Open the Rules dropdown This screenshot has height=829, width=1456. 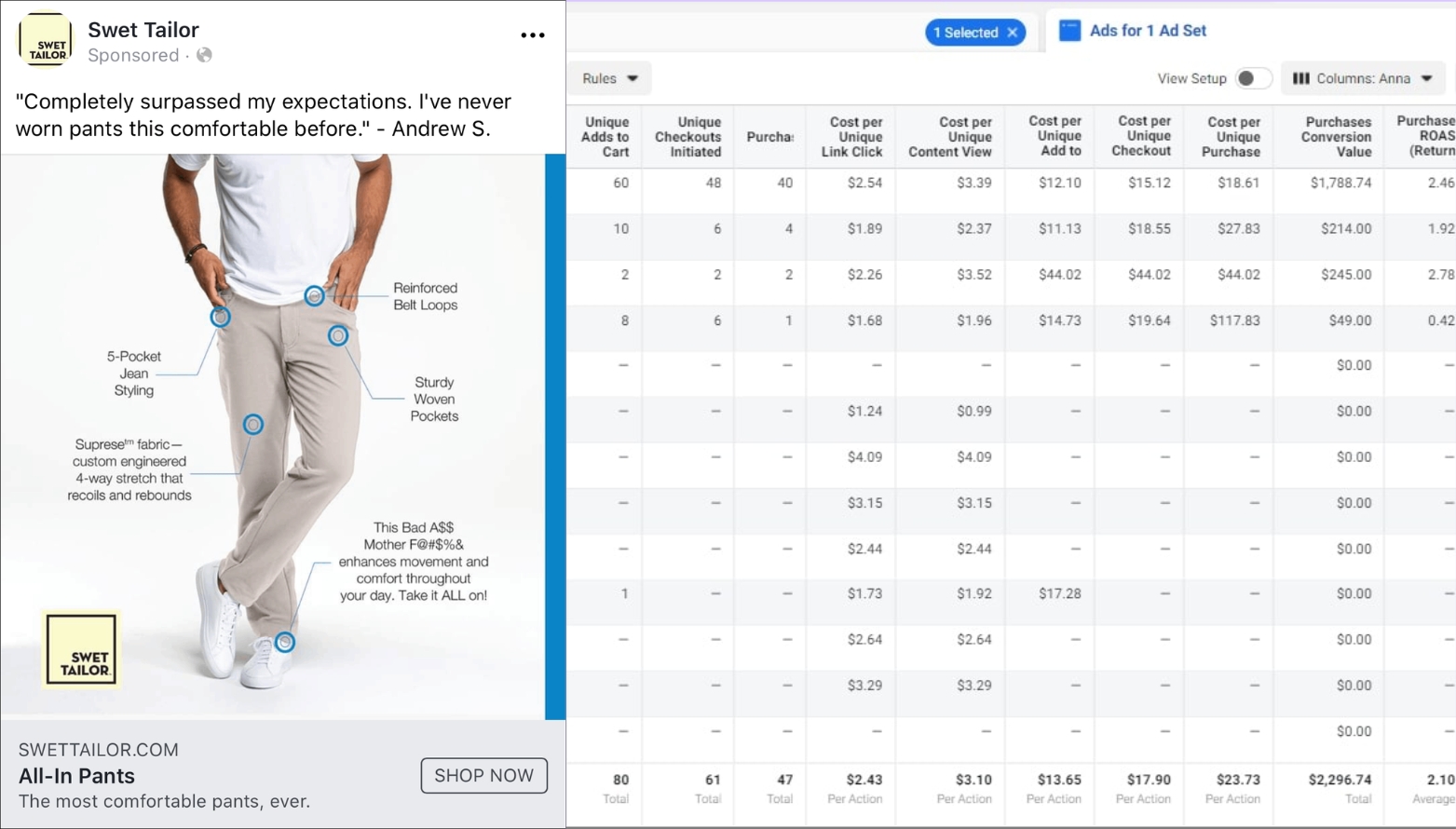pos(610,79)
